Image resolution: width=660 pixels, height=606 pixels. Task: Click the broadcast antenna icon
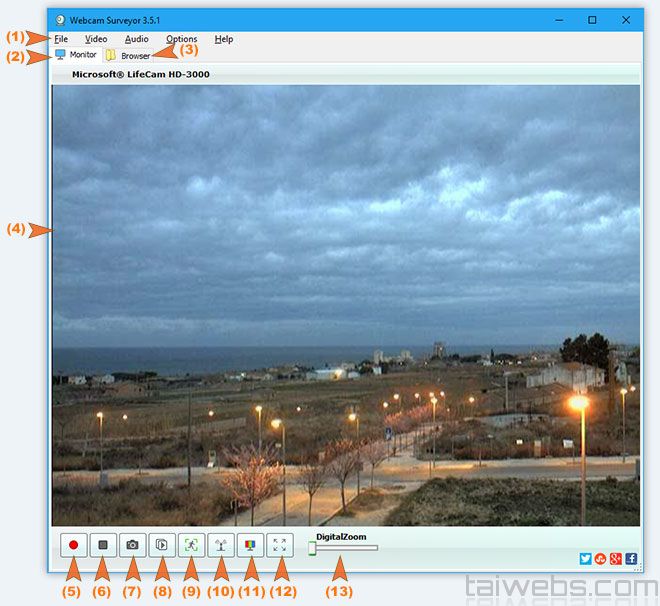(x=220, y=546)
